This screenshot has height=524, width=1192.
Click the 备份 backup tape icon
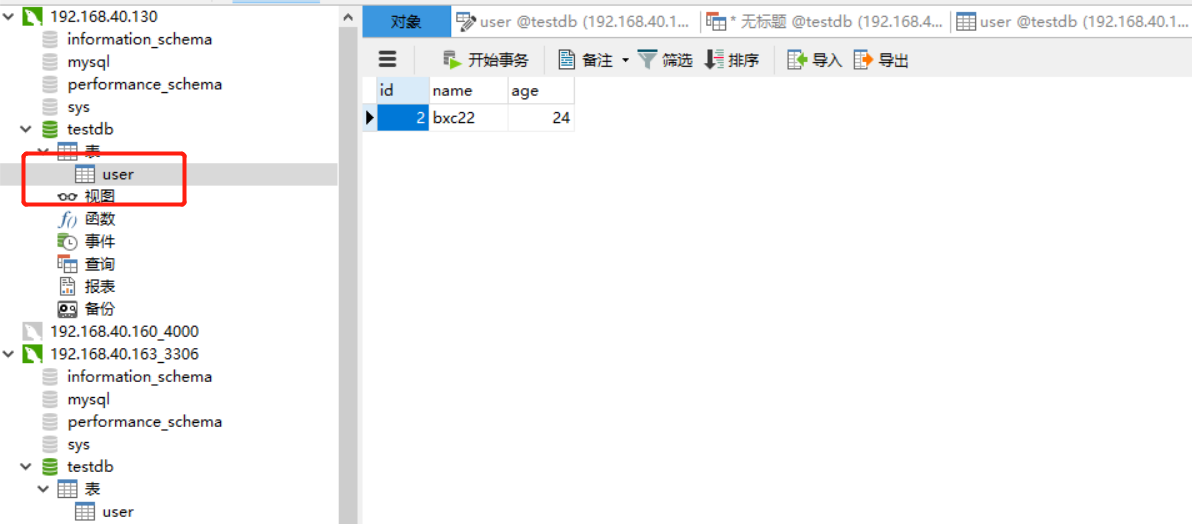pos(68,310)
